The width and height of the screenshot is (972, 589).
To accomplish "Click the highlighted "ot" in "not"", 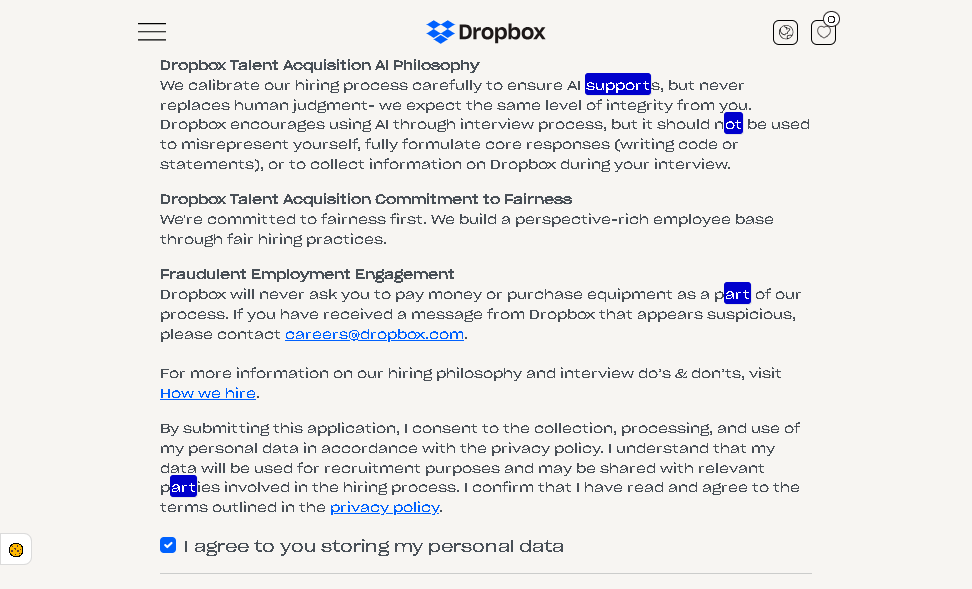I will tap(733, 125).
